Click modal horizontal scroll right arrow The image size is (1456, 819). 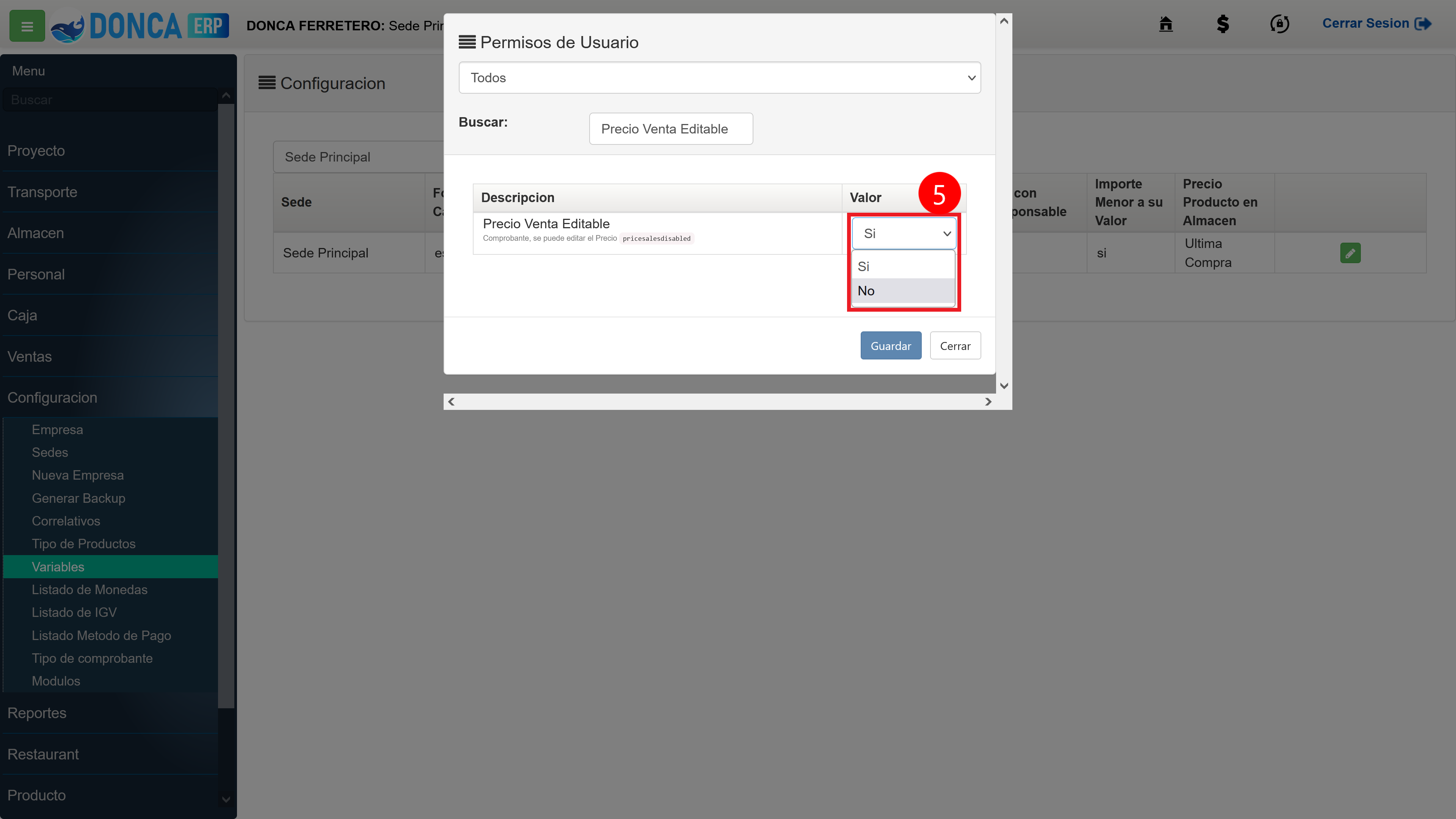(988, 402)
